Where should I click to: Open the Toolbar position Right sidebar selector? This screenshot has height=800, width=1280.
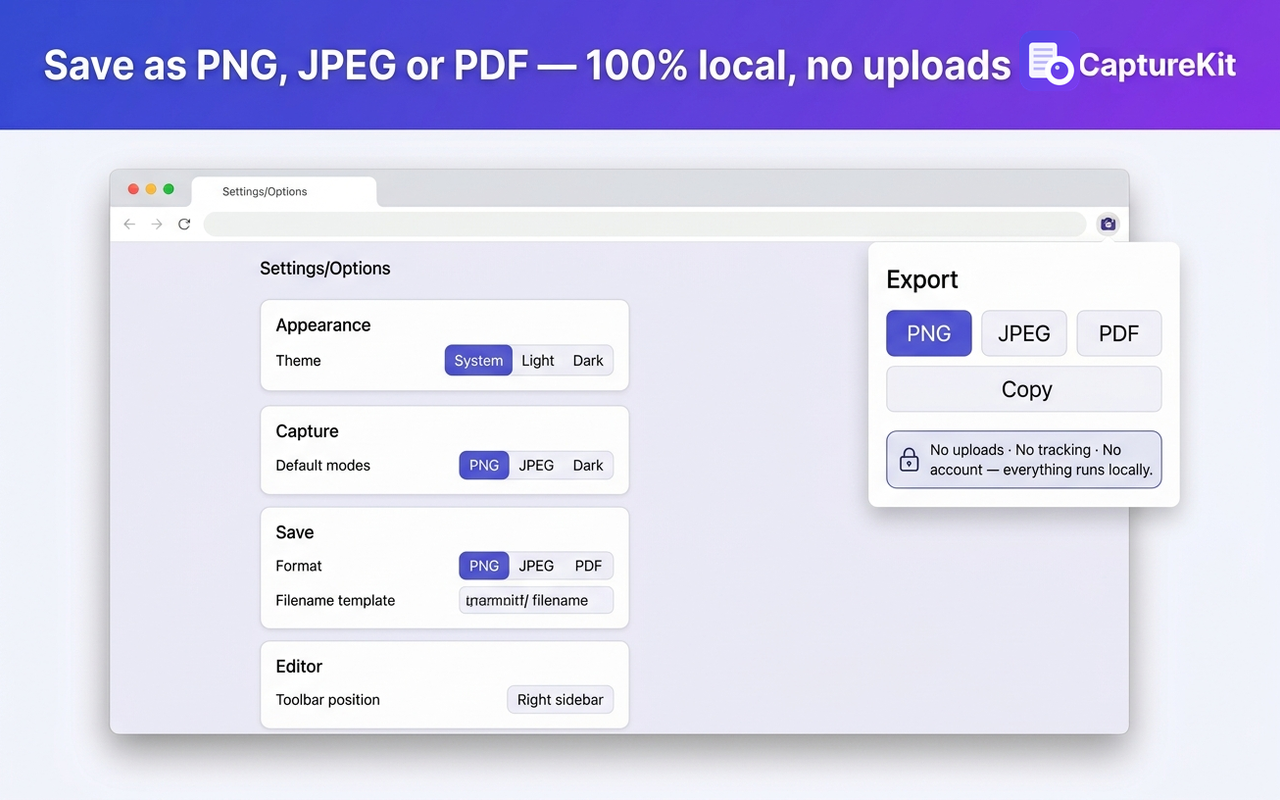[x=560, y=700]
